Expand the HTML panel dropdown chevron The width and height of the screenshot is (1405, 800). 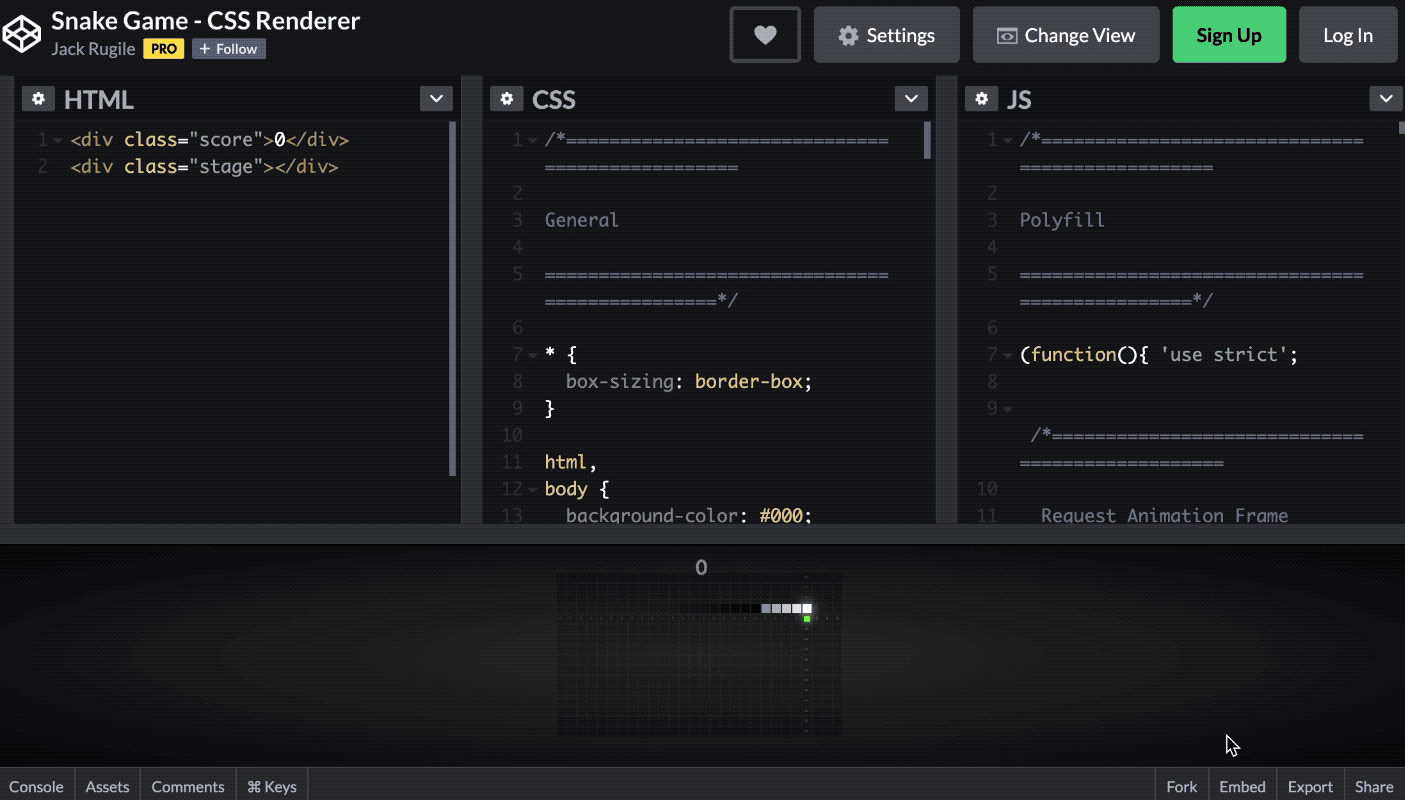tap(435, 98)
